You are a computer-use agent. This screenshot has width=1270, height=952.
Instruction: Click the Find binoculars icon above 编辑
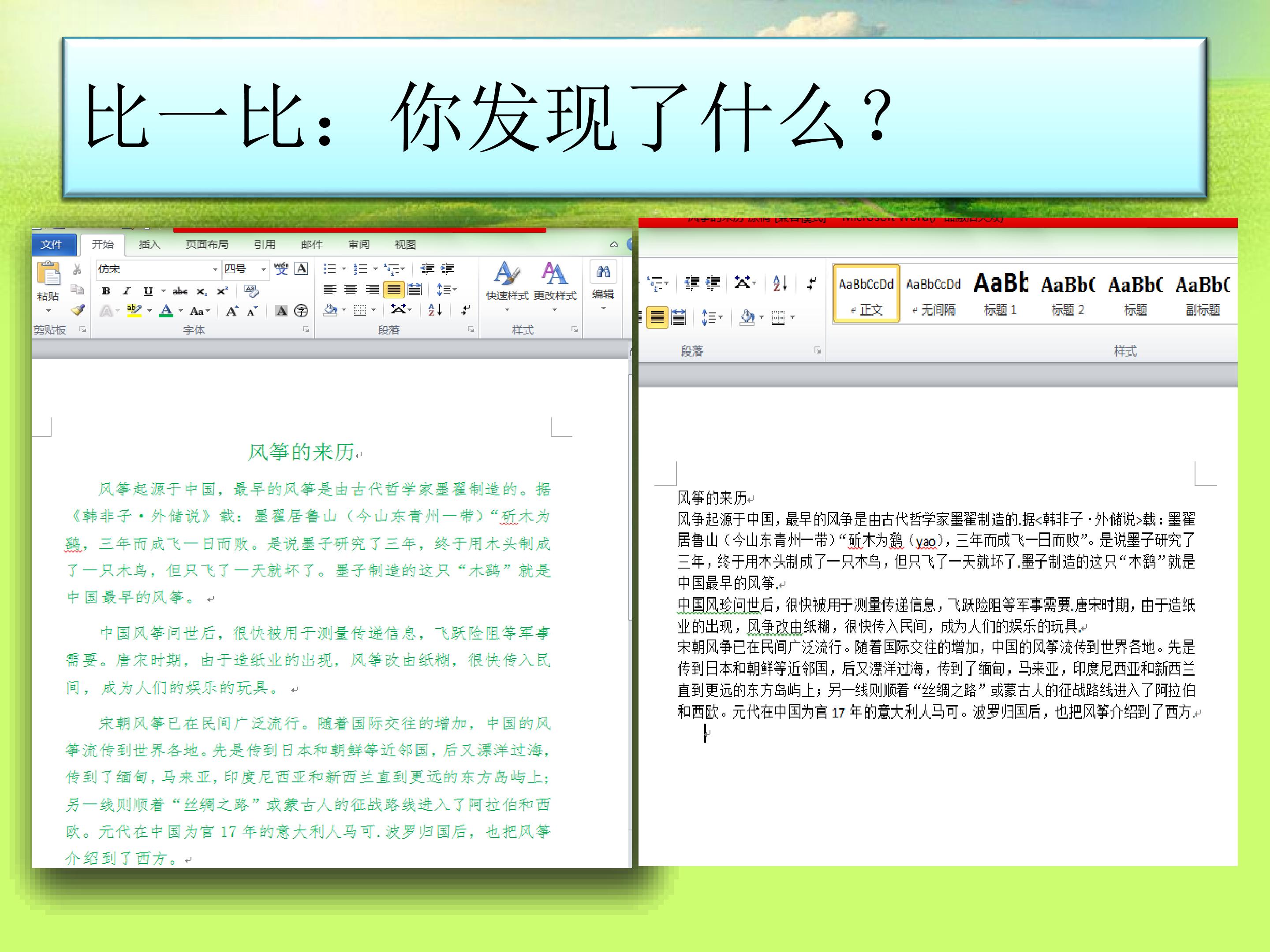tap(603, 272)
